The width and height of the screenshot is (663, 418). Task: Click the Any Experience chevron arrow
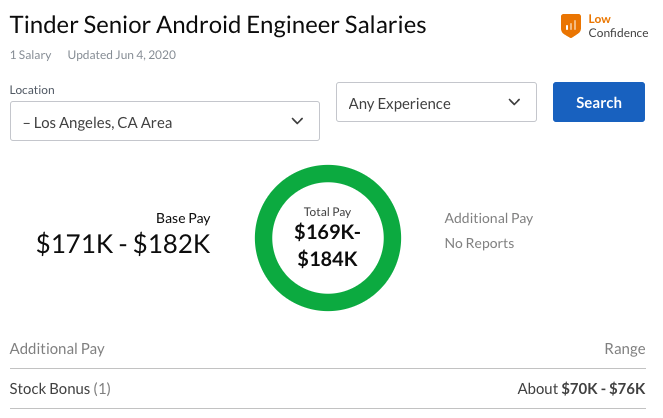pyautogui.click(x=514, y=102)
